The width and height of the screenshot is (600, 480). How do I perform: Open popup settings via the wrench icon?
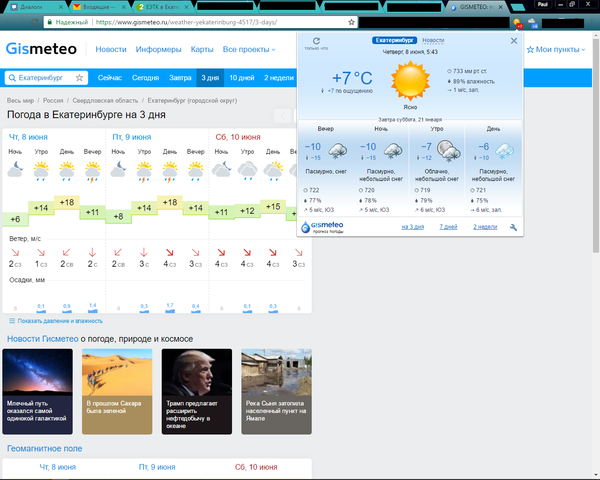point(514,227)
